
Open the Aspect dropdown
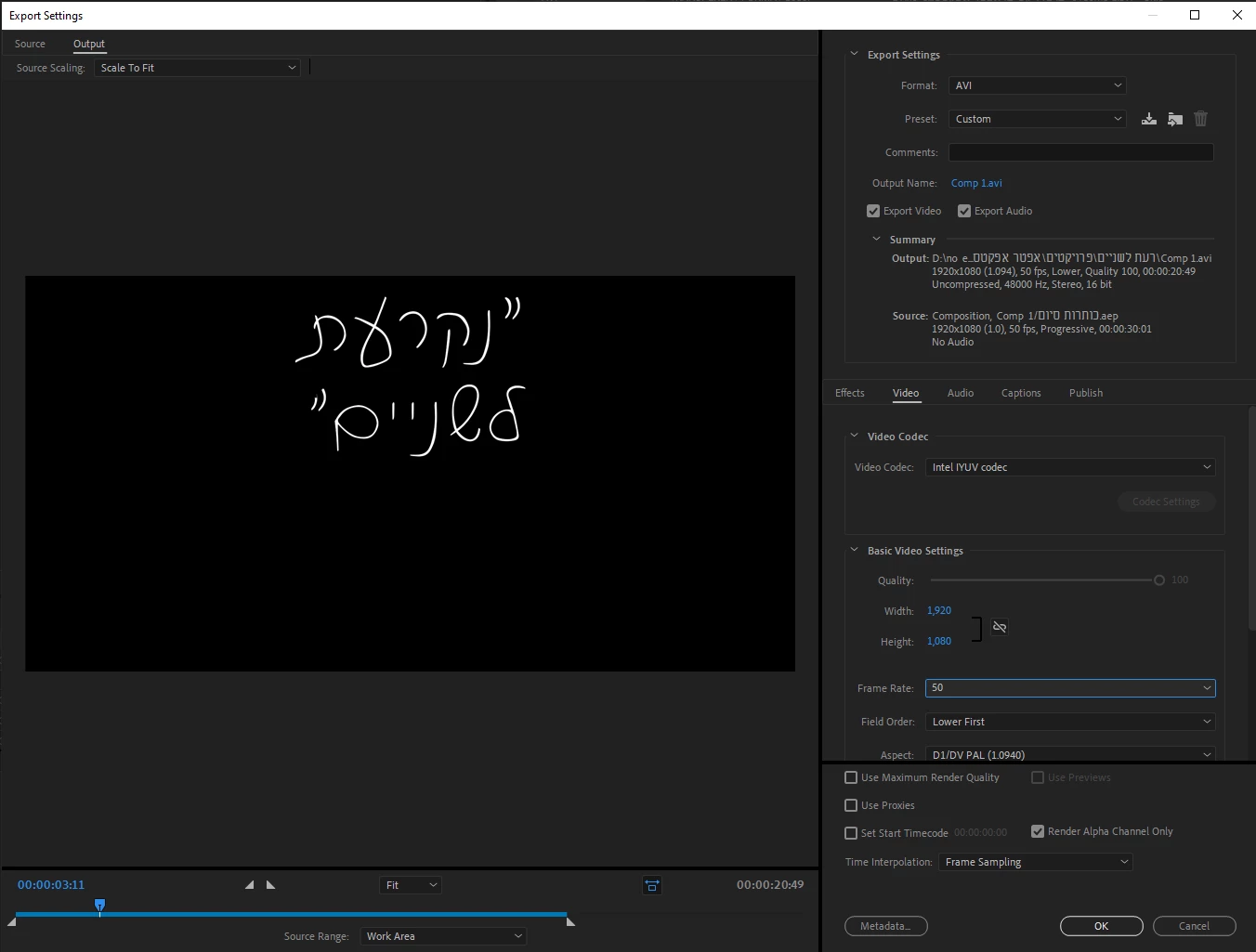click(x=1071, y=754)
